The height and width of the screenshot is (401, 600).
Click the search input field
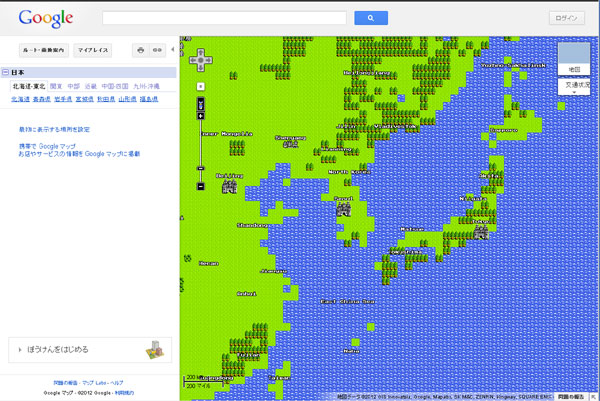(224, 18)
